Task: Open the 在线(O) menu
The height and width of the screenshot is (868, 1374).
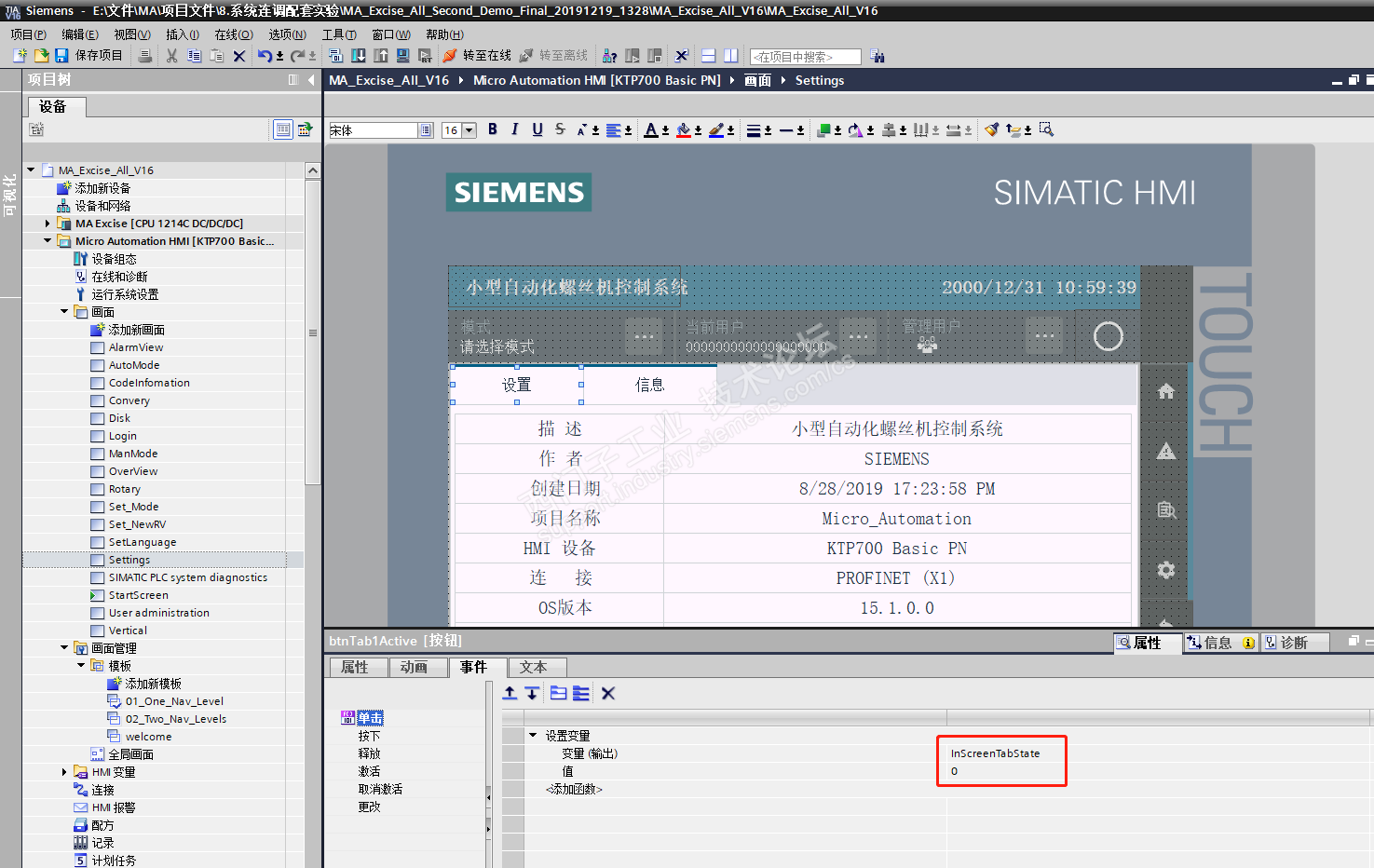Action: click(x=234, y=34)
